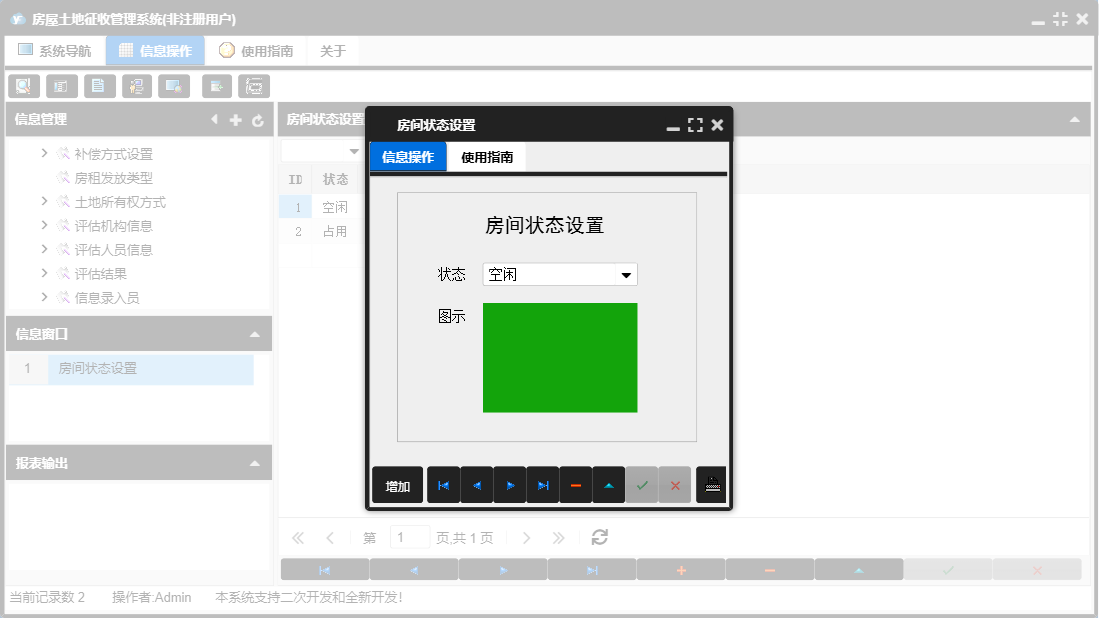Click the user management icon in the toolbar

coord(137,86)
